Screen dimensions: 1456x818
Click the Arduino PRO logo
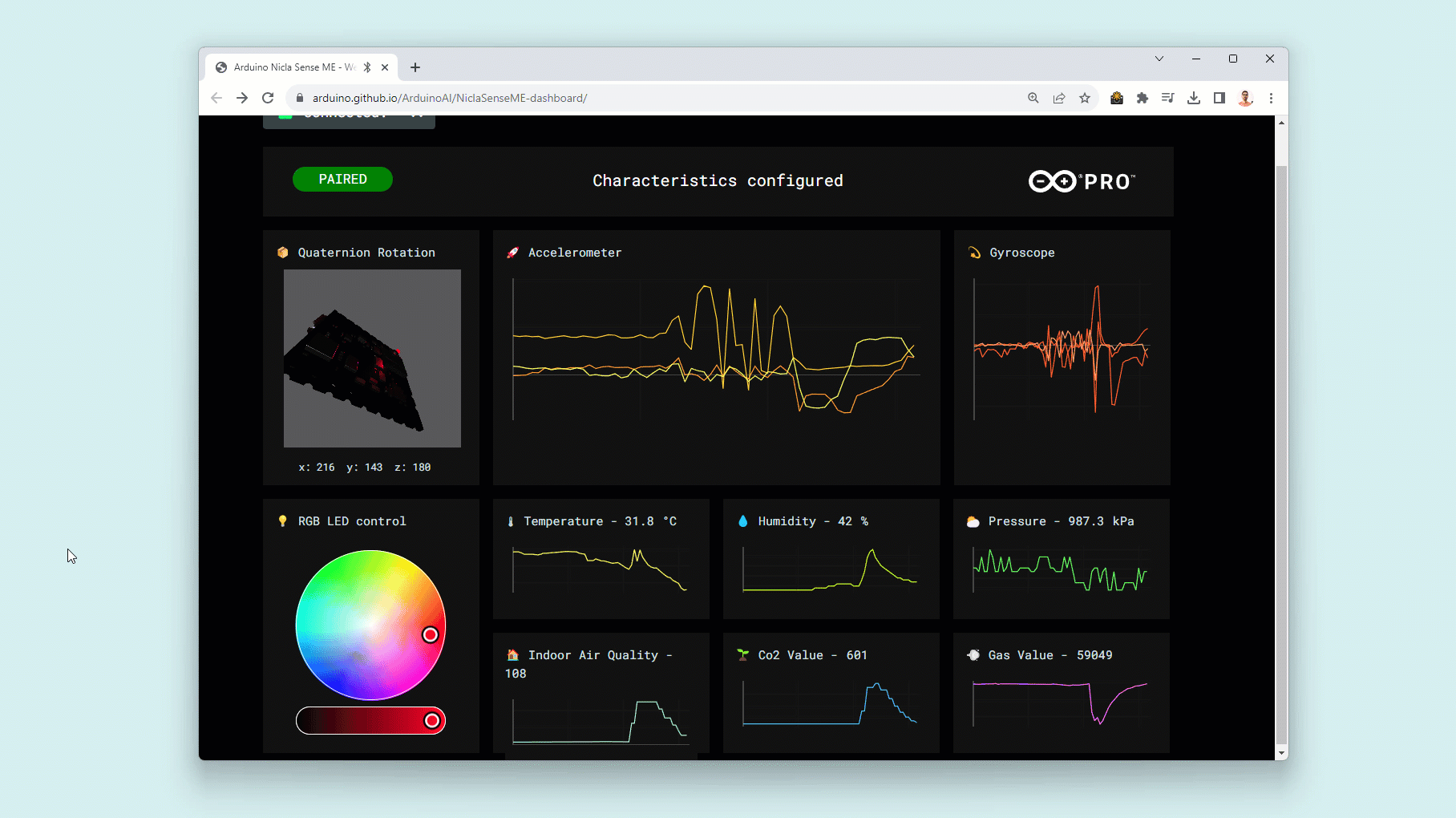tap(1080, 181)
